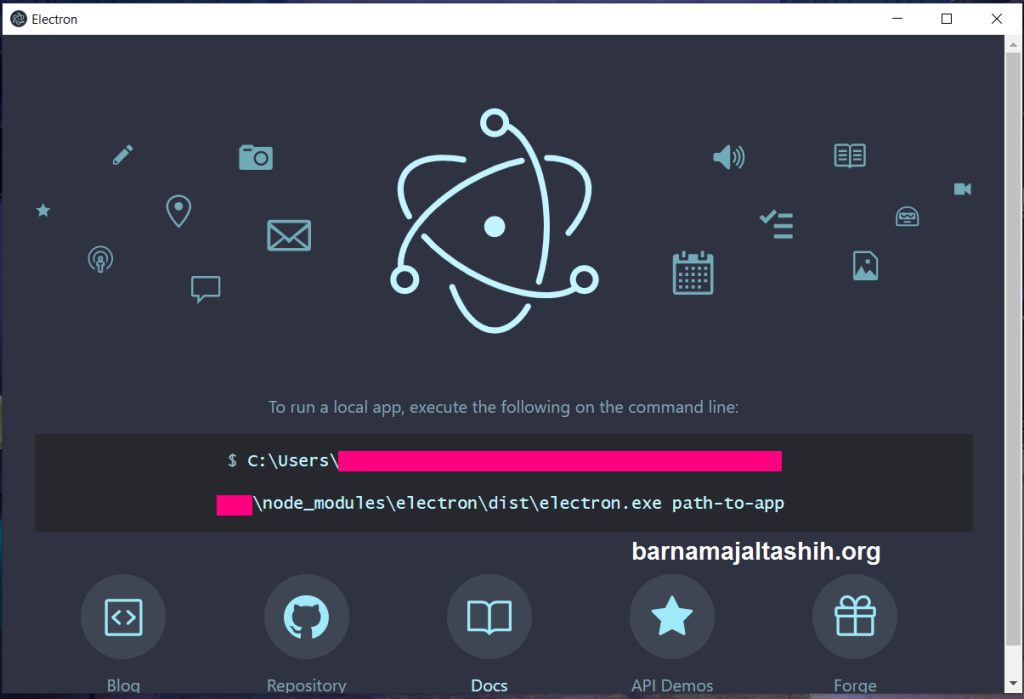Screen dimensions: 1024x699
Task: Maximize the Electron window
Action: 946,18
